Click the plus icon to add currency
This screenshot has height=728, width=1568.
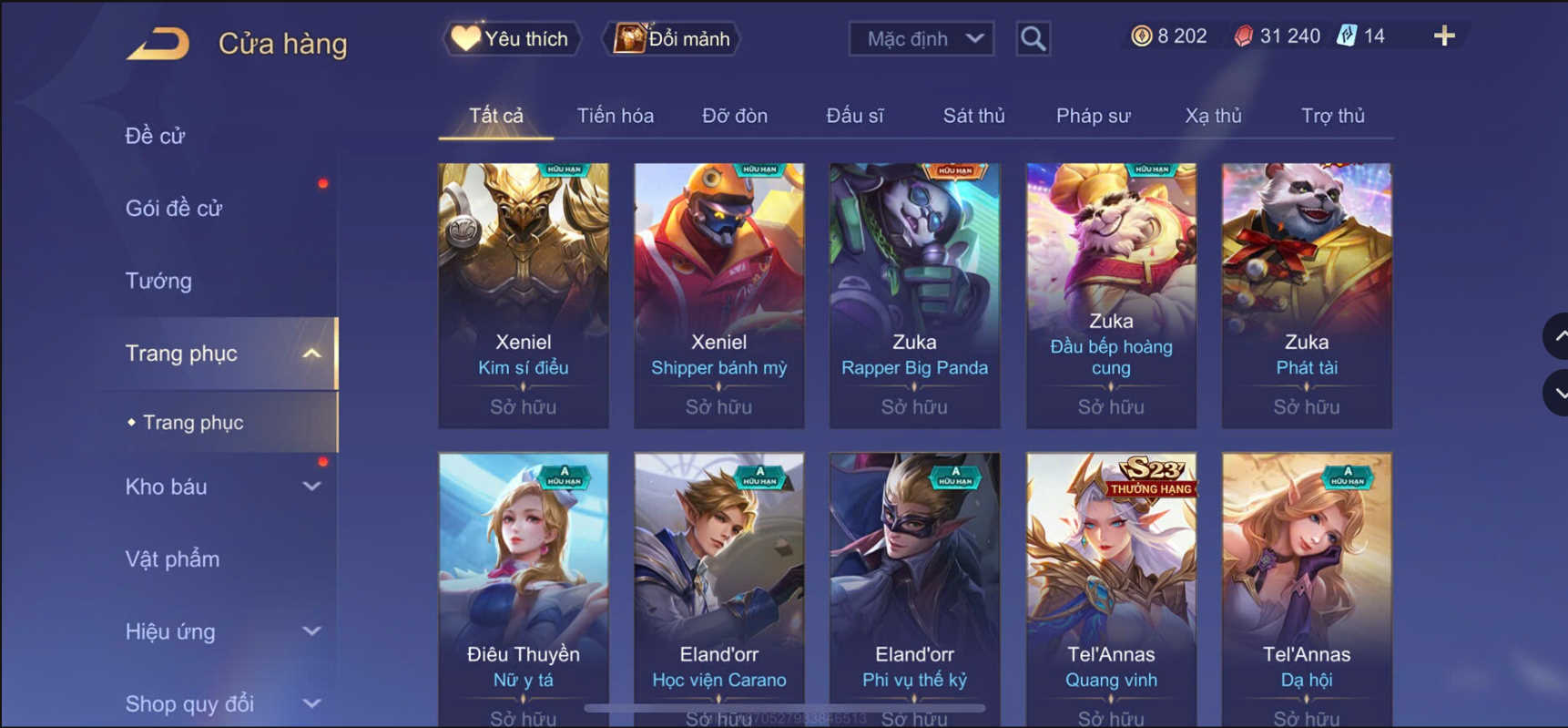[x=1444, y=36]
